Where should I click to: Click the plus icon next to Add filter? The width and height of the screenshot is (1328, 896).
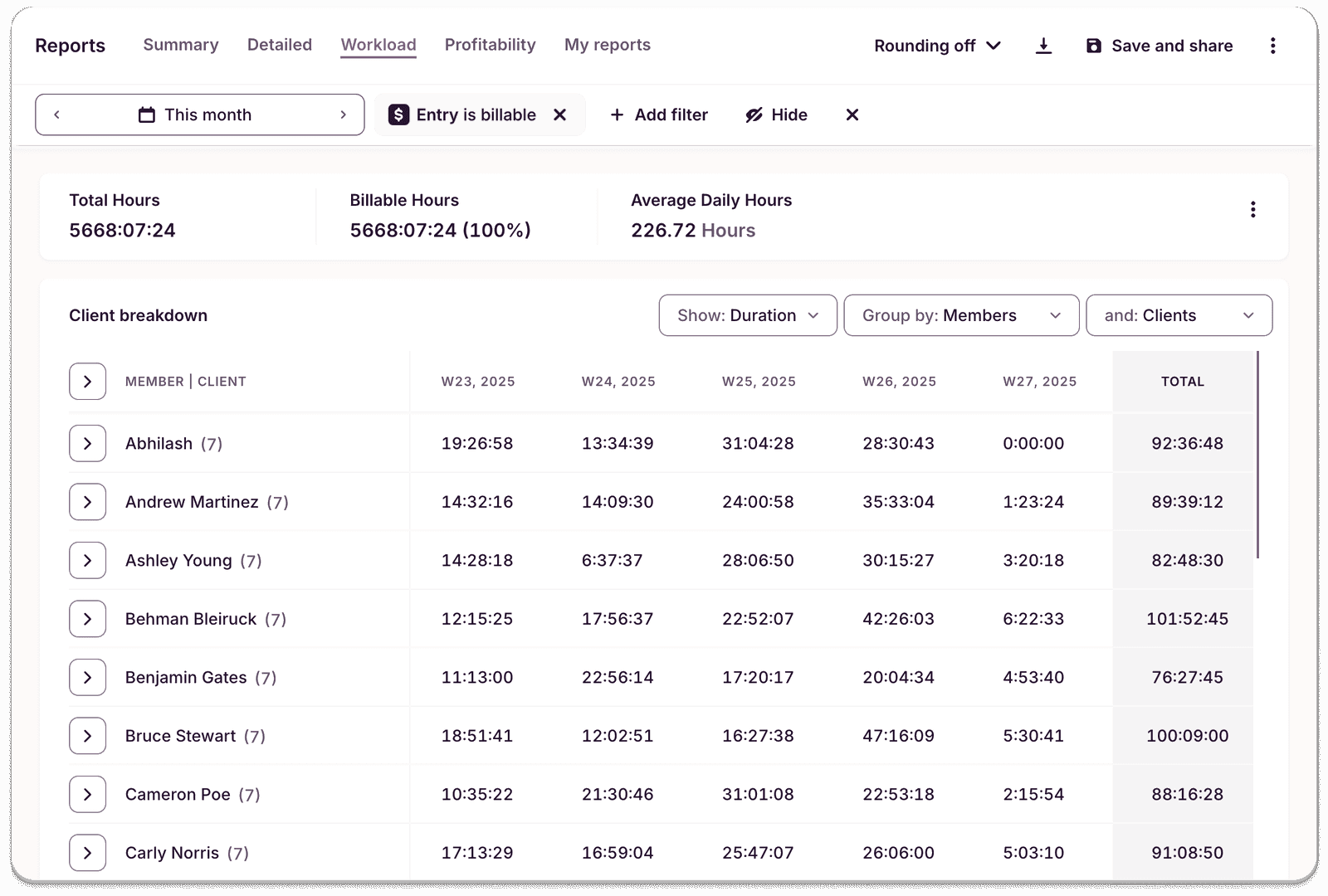click(x=618, y=114)
